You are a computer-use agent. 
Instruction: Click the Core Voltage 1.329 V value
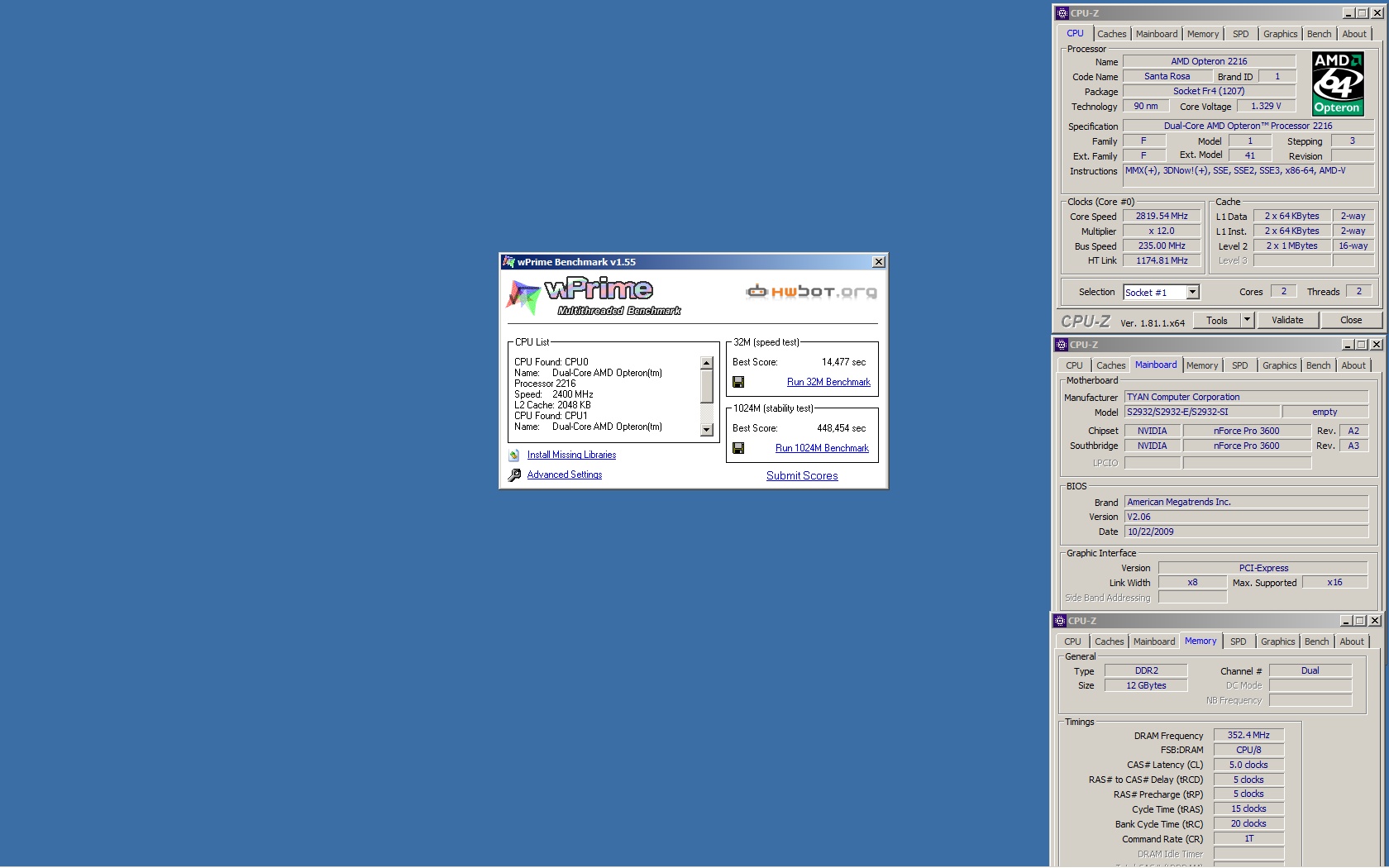pyautogui.click(x=1266, y=107)
